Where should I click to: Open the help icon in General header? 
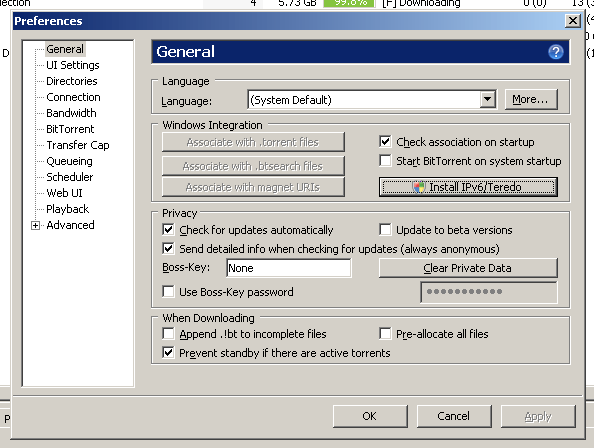point(555,52)
